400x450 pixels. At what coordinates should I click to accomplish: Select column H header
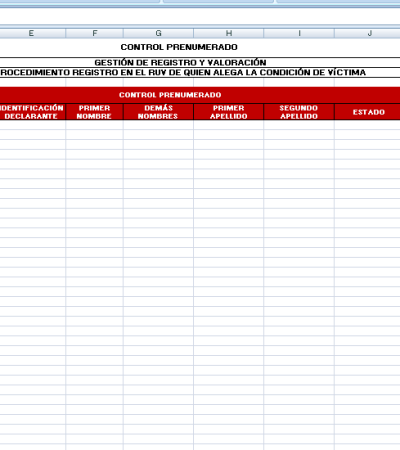229,33
